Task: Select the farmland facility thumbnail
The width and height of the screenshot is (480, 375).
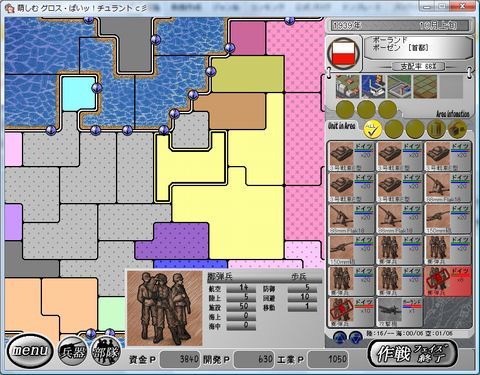Action: 425,87
